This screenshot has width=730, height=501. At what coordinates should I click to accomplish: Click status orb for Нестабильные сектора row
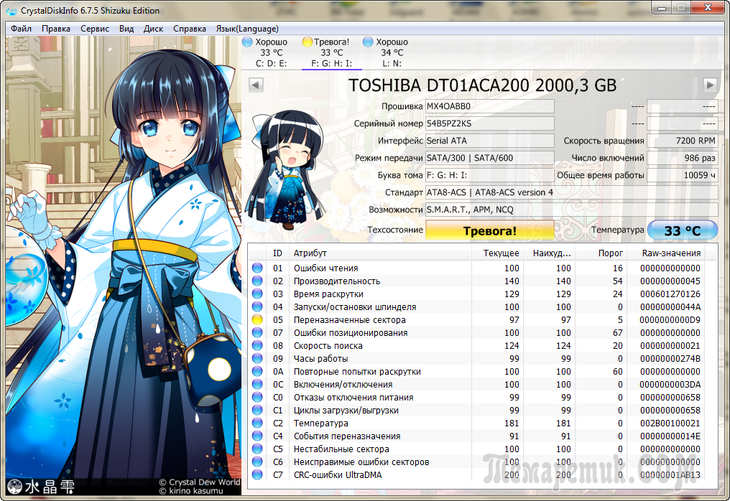(x=257, y=449)
